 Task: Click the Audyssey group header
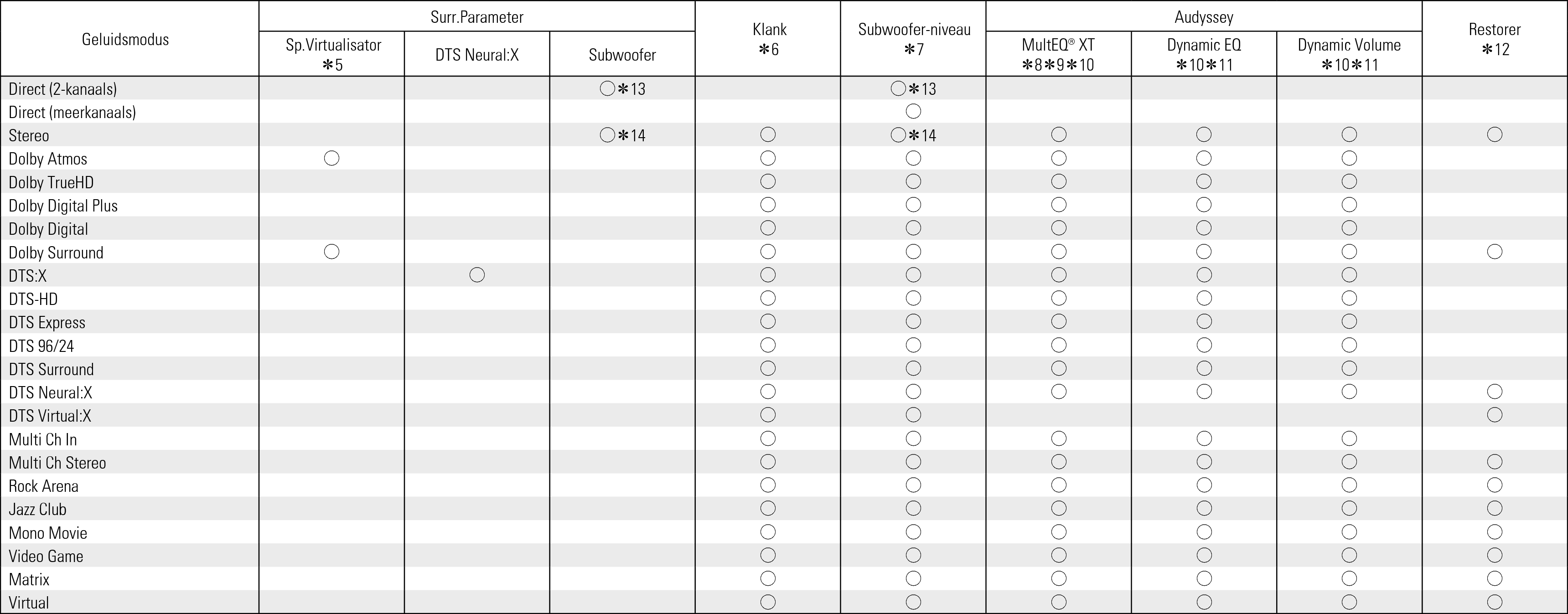tap(1203, 17)
